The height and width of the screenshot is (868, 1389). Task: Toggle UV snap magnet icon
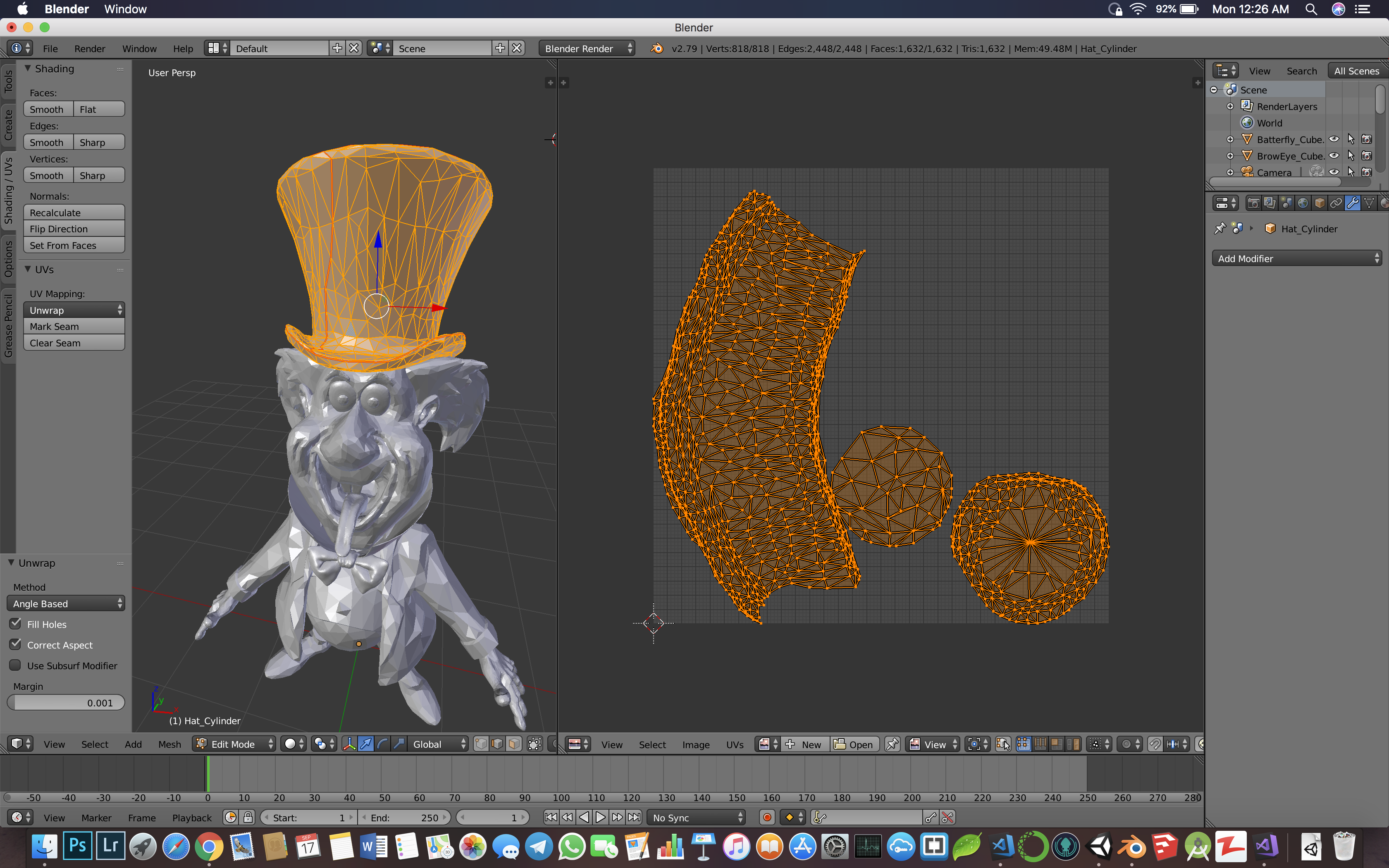(1155, 744)
